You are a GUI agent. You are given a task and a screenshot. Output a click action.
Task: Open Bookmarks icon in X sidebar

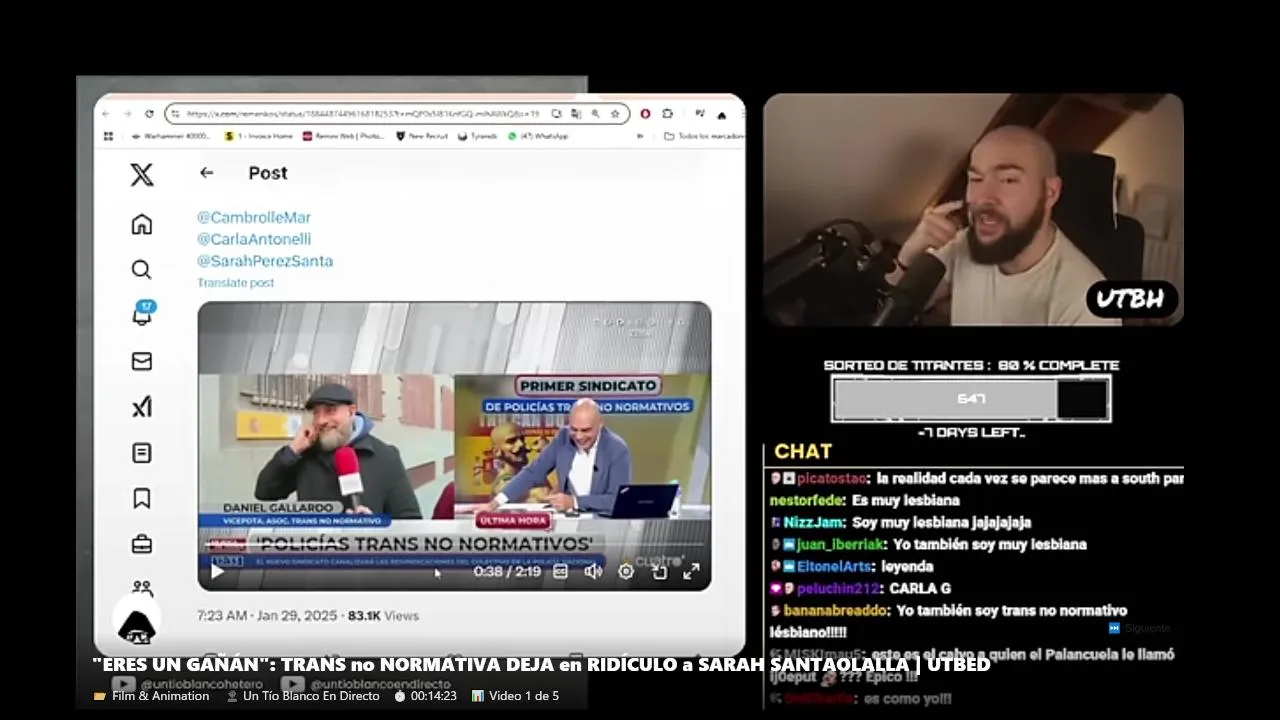point(142,498)
